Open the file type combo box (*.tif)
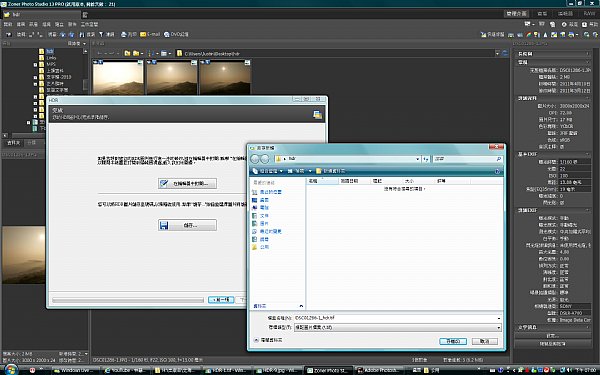 [x=398, y=328]
